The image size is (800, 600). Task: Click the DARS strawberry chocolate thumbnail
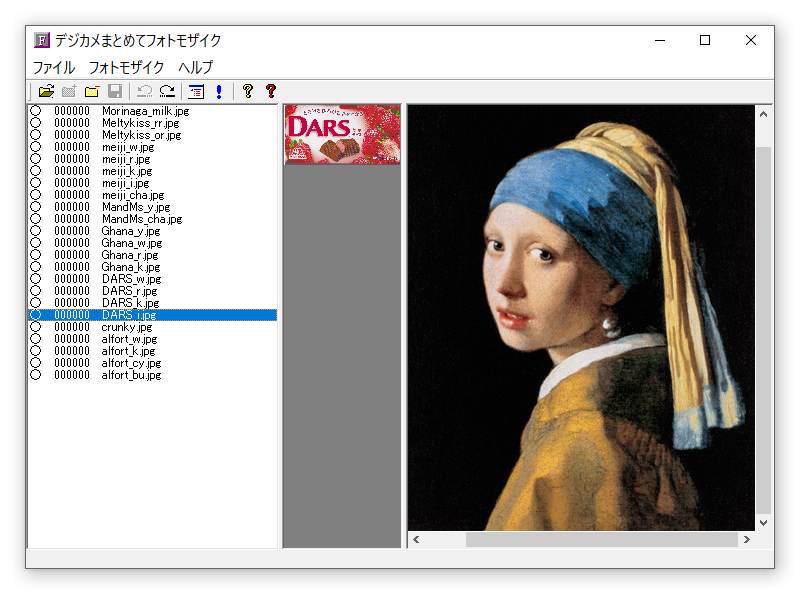pyautogui.click(x=342, y=134)
